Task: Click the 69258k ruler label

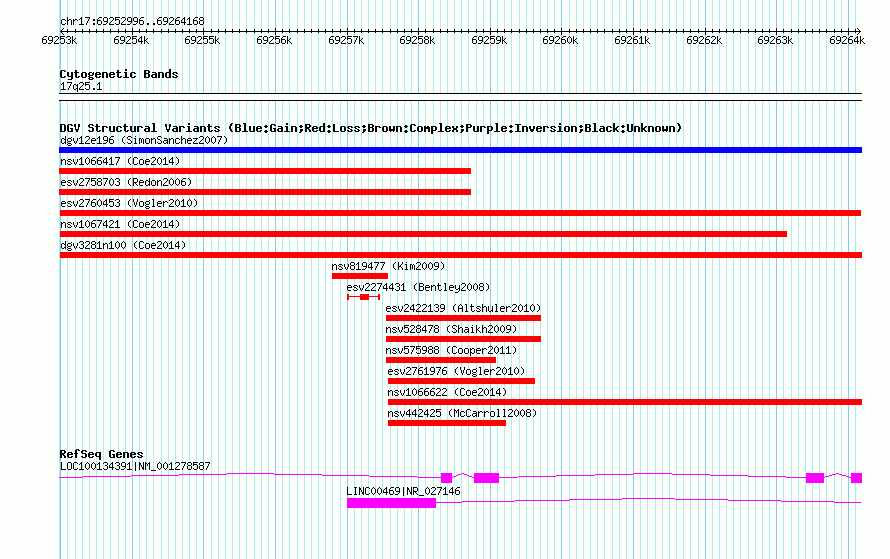Action: pyautogui.click(x=417, y=40)
